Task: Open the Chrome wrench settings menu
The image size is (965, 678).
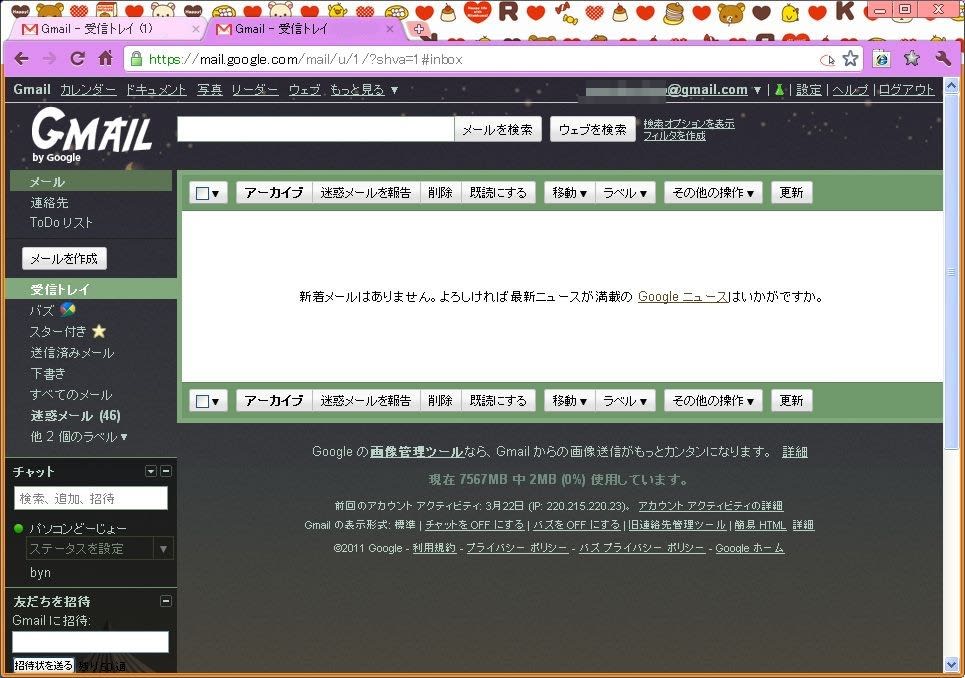Action: [943, 59]
